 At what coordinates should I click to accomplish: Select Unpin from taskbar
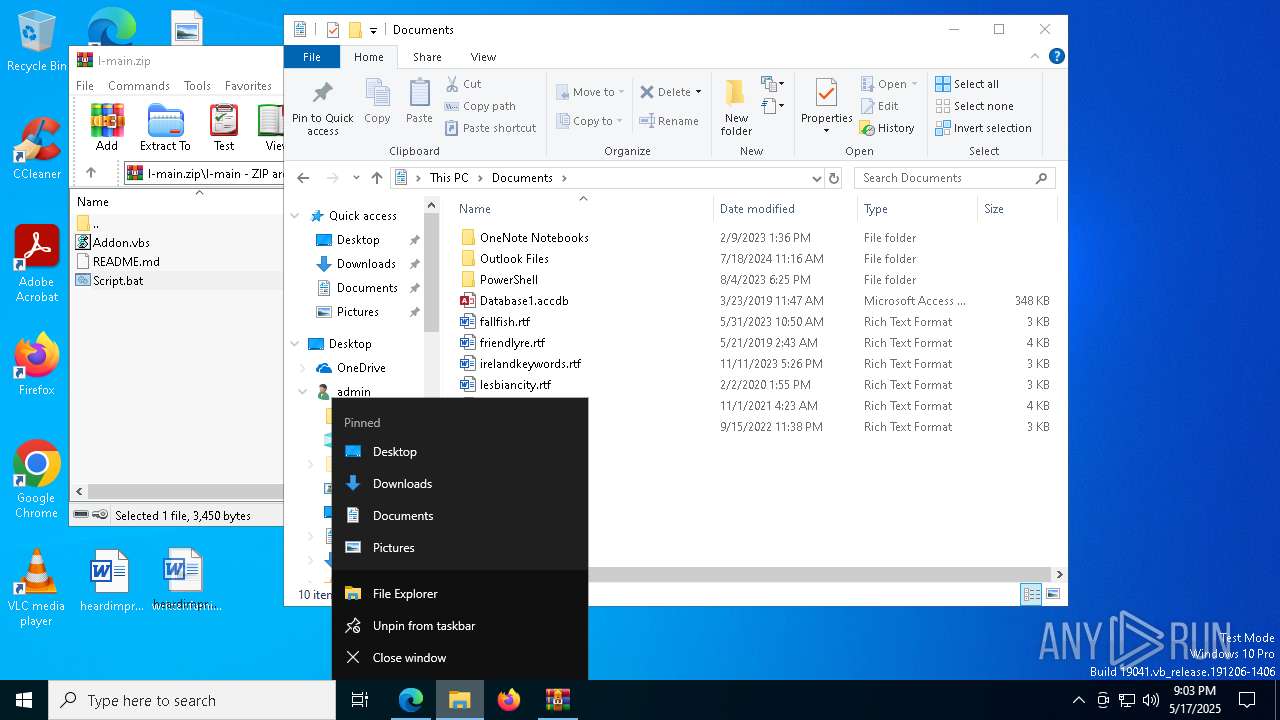click(460, 626)
